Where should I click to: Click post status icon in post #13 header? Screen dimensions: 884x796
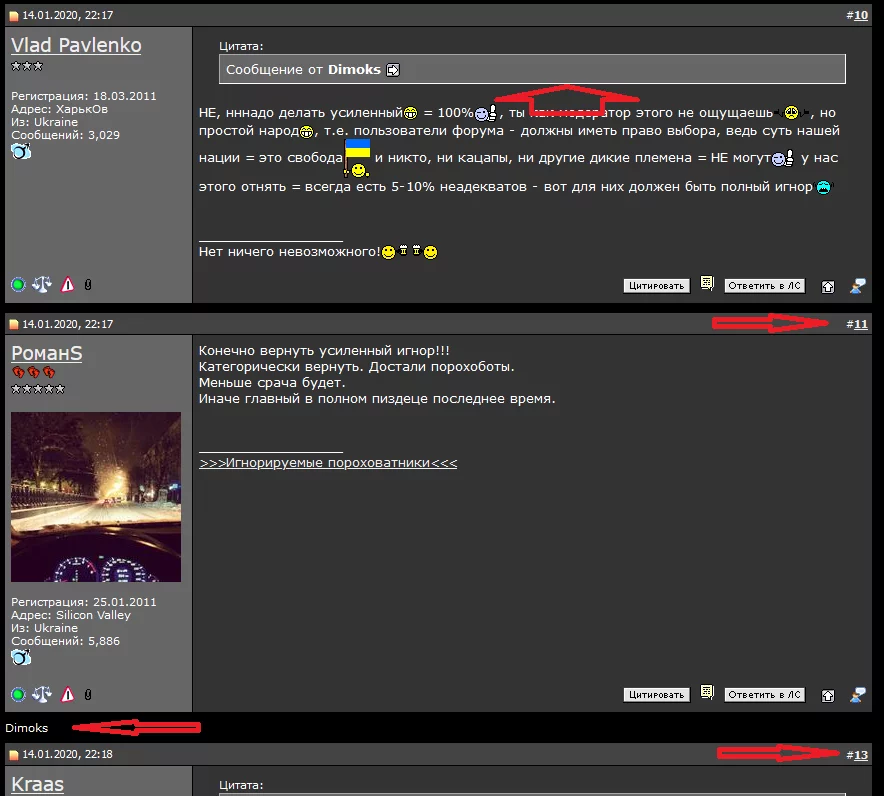[x=14, y=755]
